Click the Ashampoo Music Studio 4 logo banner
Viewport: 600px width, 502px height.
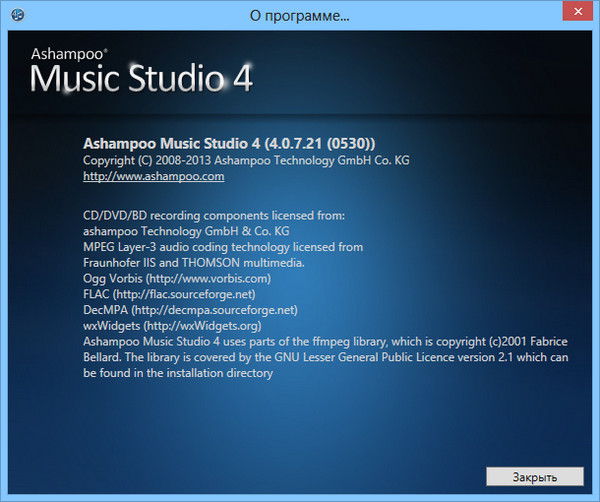(141, 71)
